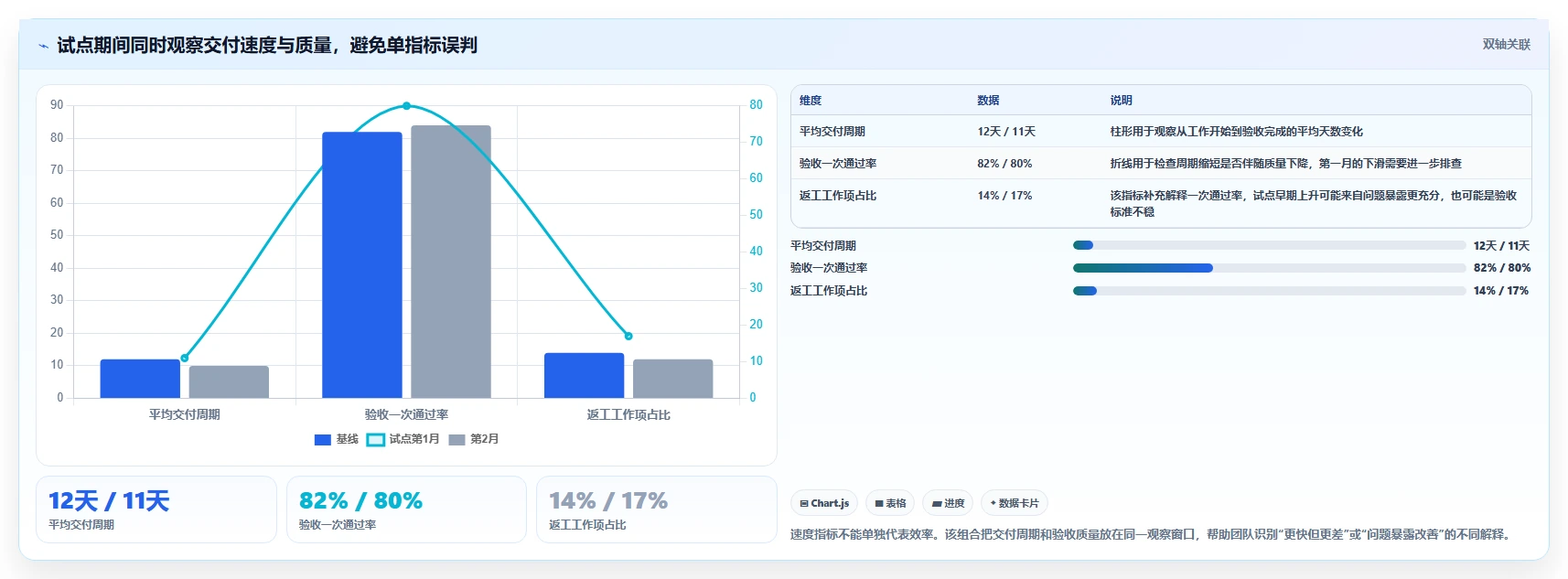Click the 12天 / 11天 progress value label
Image resolution: width=1568 pixels, height=579 pixels.
coord(1502,246)
